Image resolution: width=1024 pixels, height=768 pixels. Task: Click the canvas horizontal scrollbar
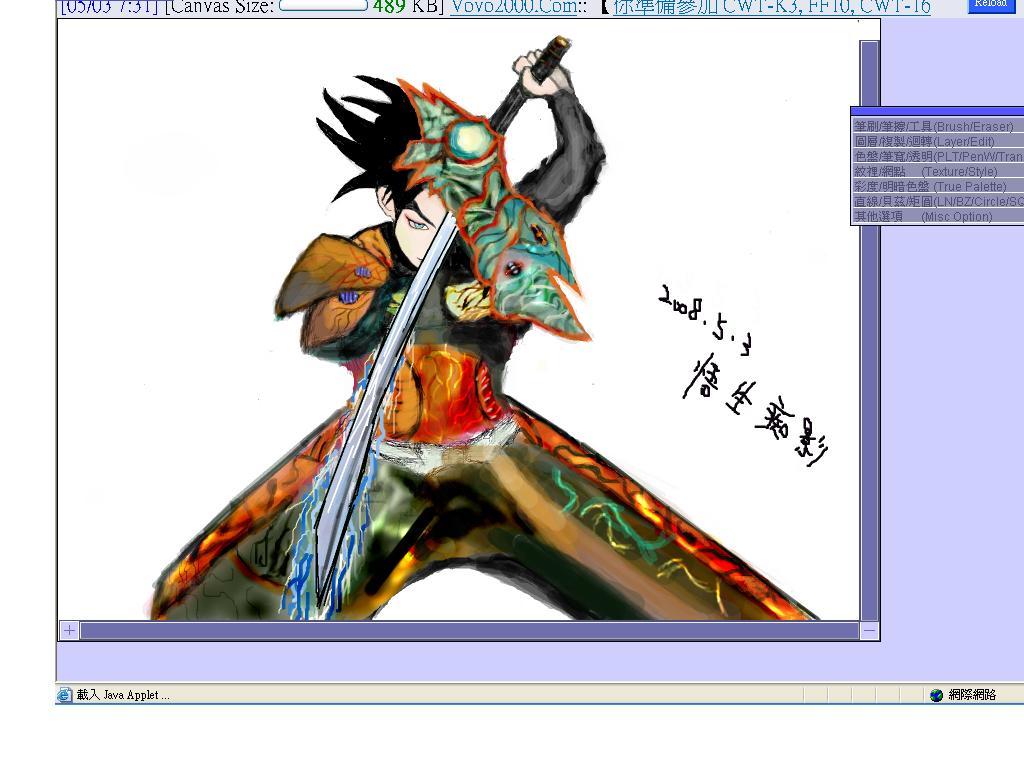(x=469, y=630)
